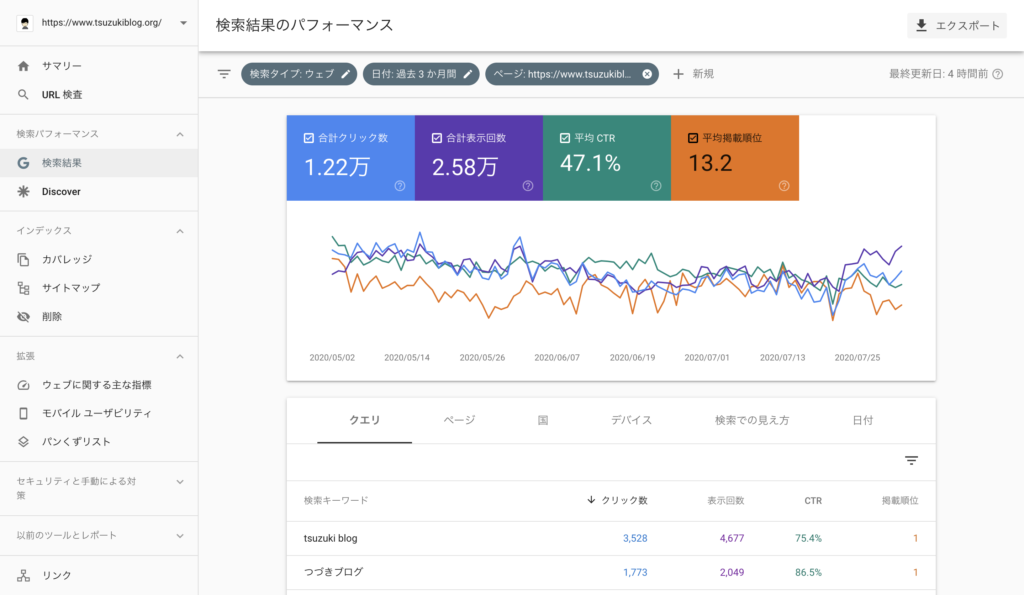Open help icon on 合計表示回数 card
This screenshot has height=595, width=1024.
pyautogui.click(x=528, y=186)
